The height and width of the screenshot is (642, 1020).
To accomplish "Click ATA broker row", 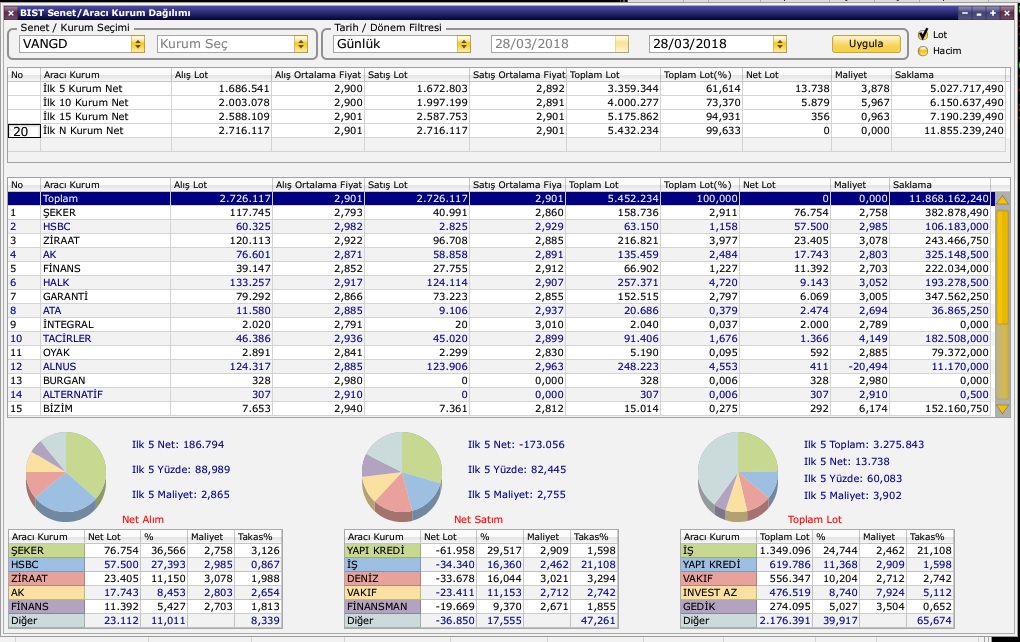I will point(500,310).
